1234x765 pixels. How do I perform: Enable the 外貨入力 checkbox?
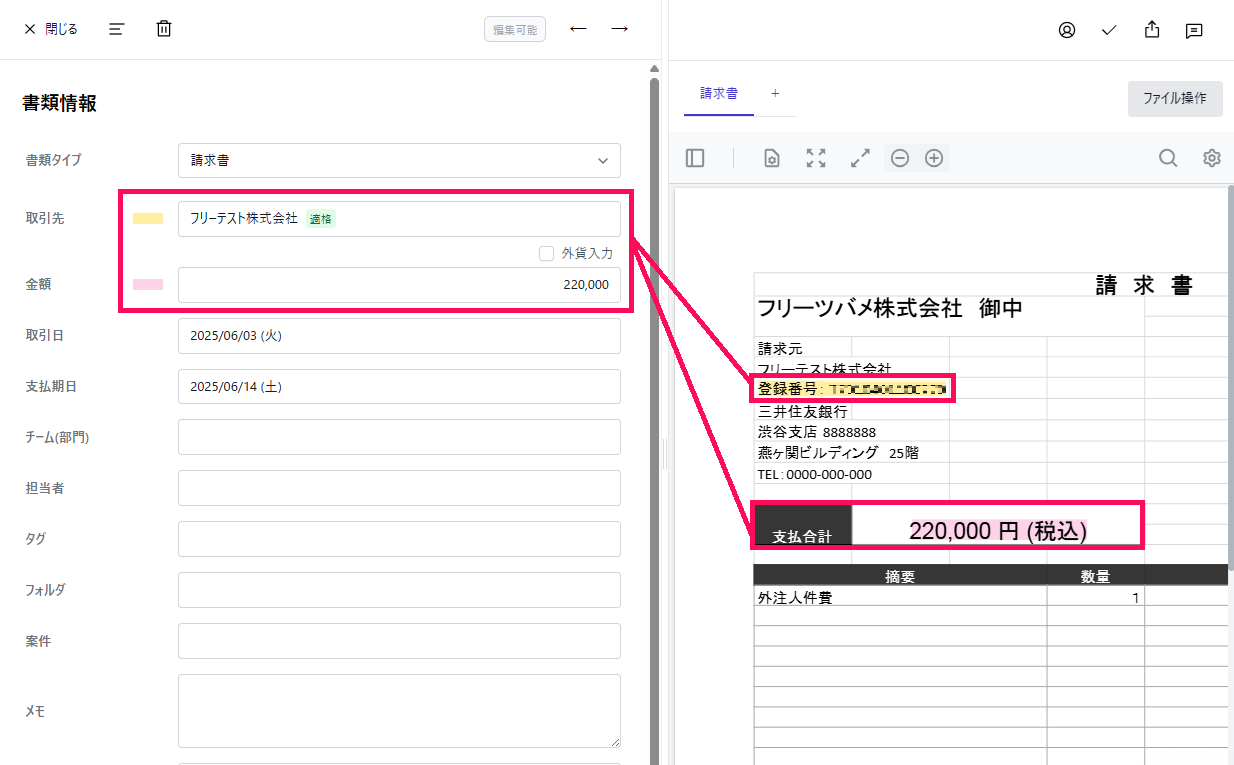tap(547, 253)
